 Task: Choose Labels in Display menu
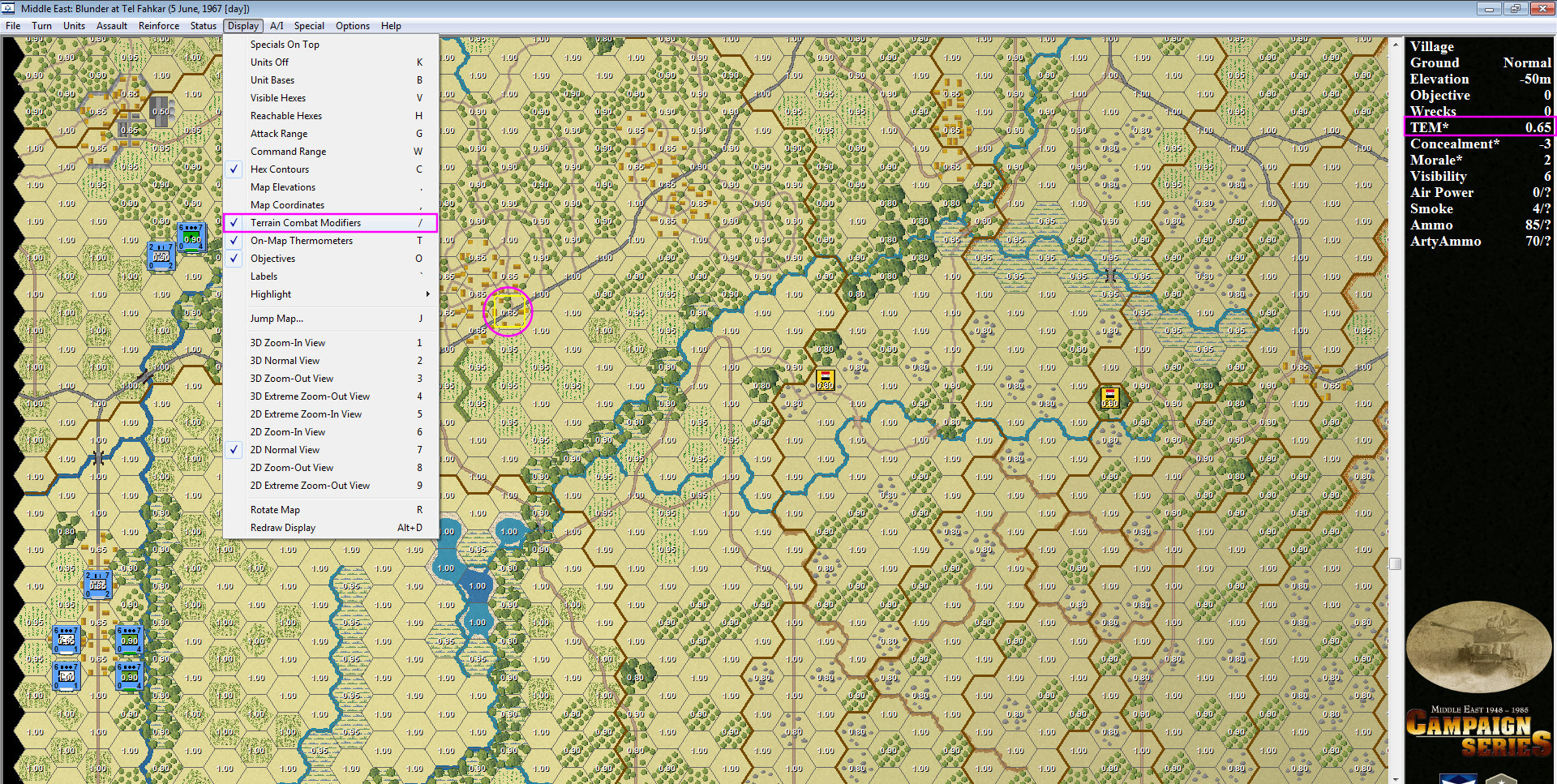pos(331,276)
